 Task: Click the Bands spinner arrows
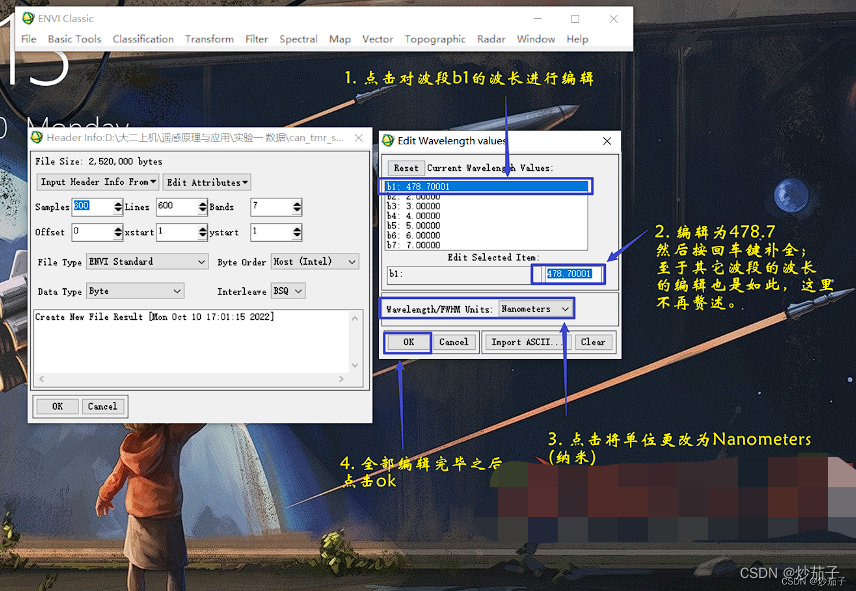(297, 207)
